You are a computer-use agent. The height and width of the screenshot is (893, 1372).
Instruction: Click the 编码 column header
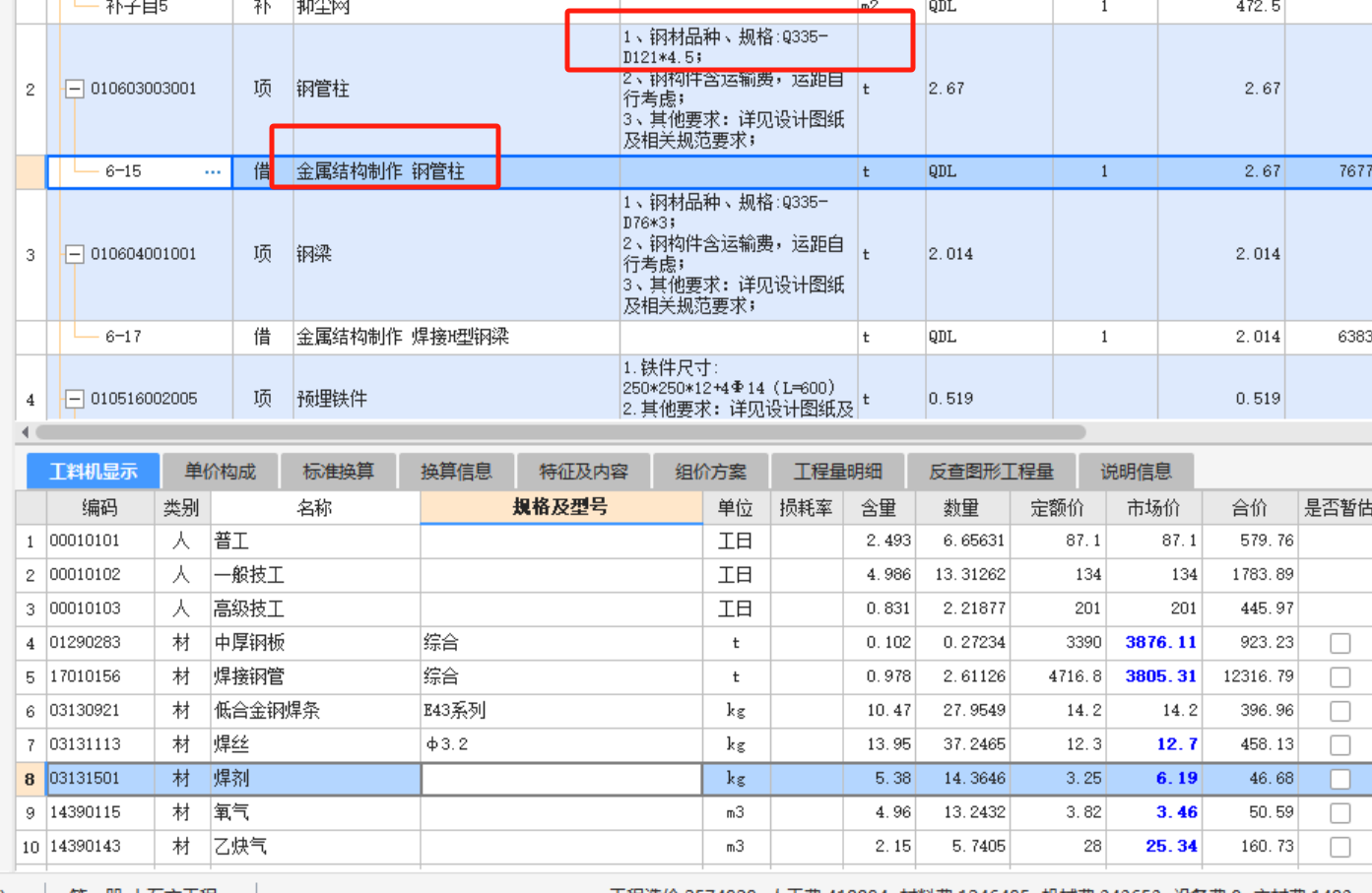99,507
